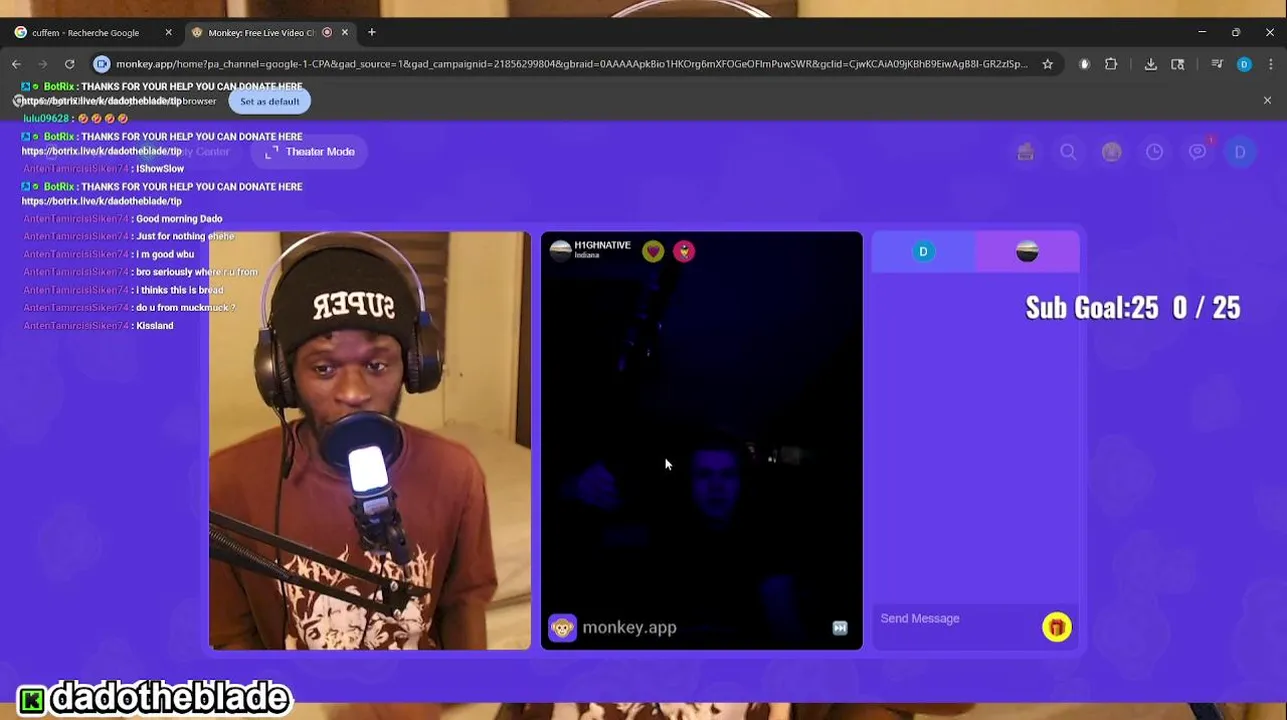Click the H1GHNATIVE profile avatar in video
Image resolution: width=1287 pixels, height=720 pixels.
tap(560, 250)
